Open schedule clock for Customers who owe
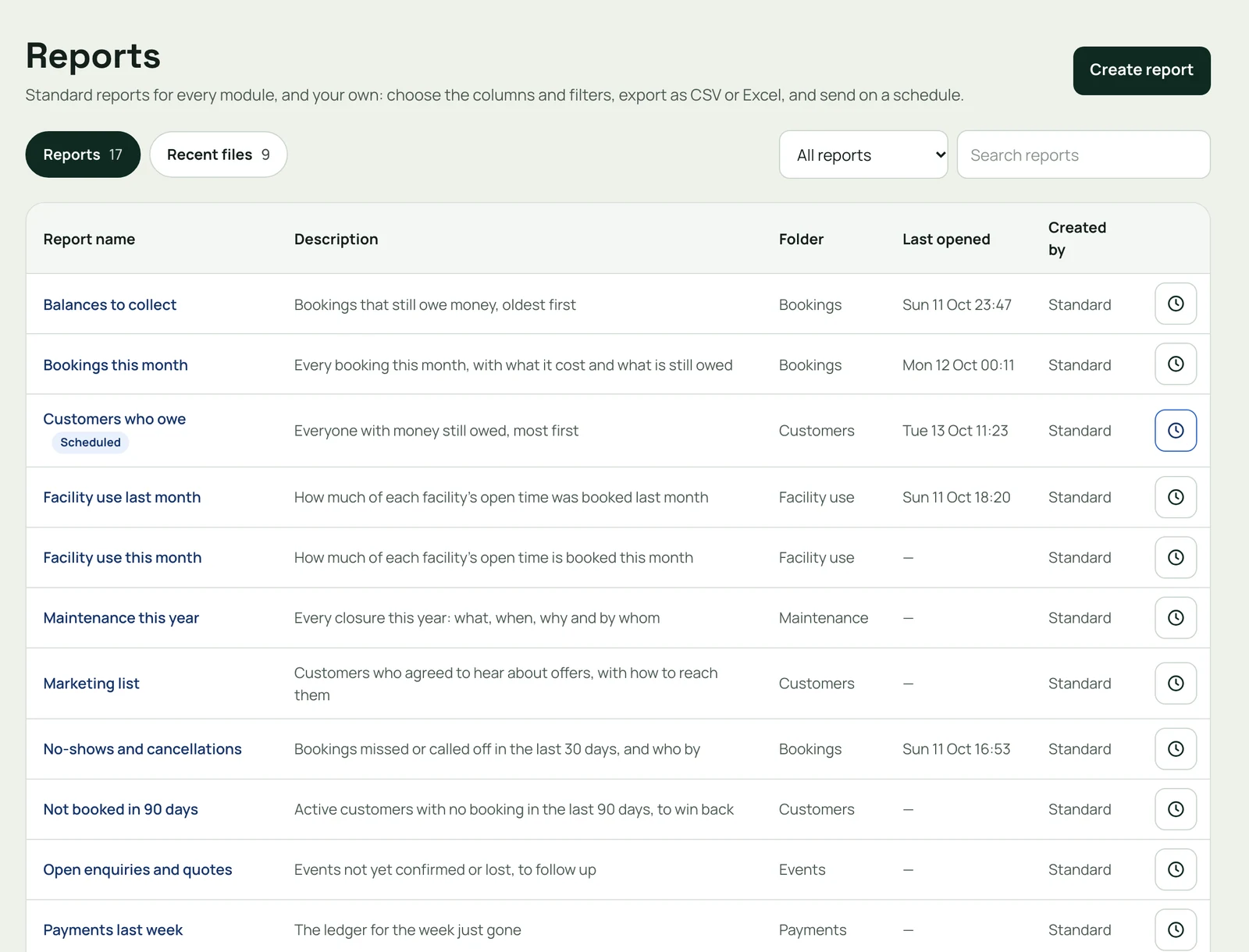The height and width of the screenshot is (952, 1249). click(1176, 430)
